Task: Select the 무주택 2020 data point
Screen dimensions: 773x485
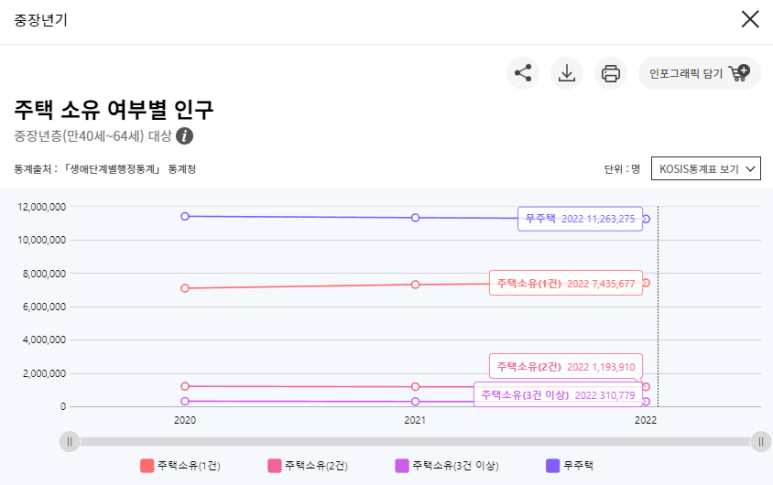Action: pos(185,216)
